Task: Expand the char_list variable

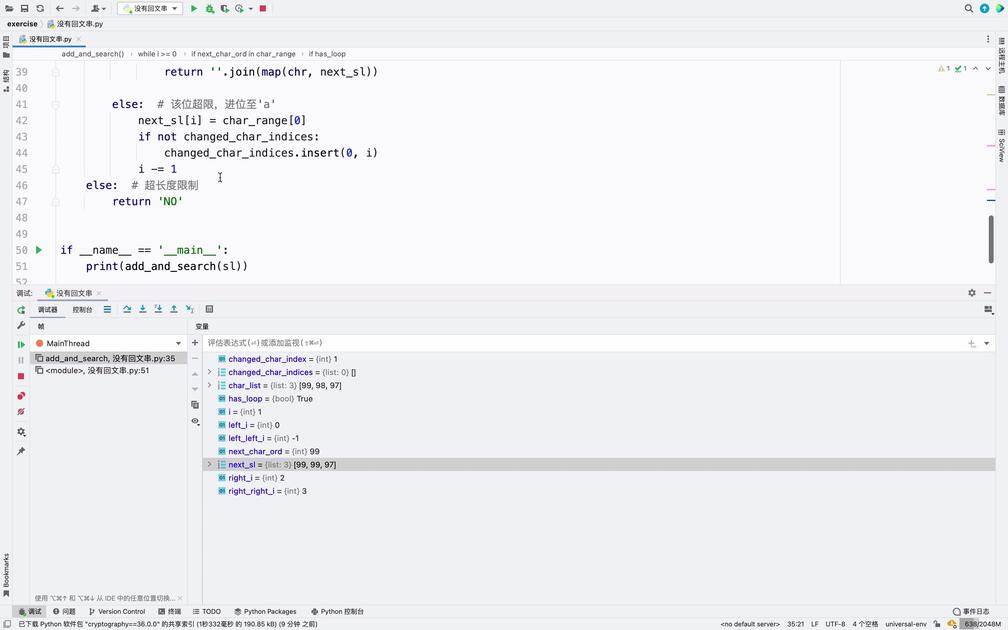Action: pos(210,385)
